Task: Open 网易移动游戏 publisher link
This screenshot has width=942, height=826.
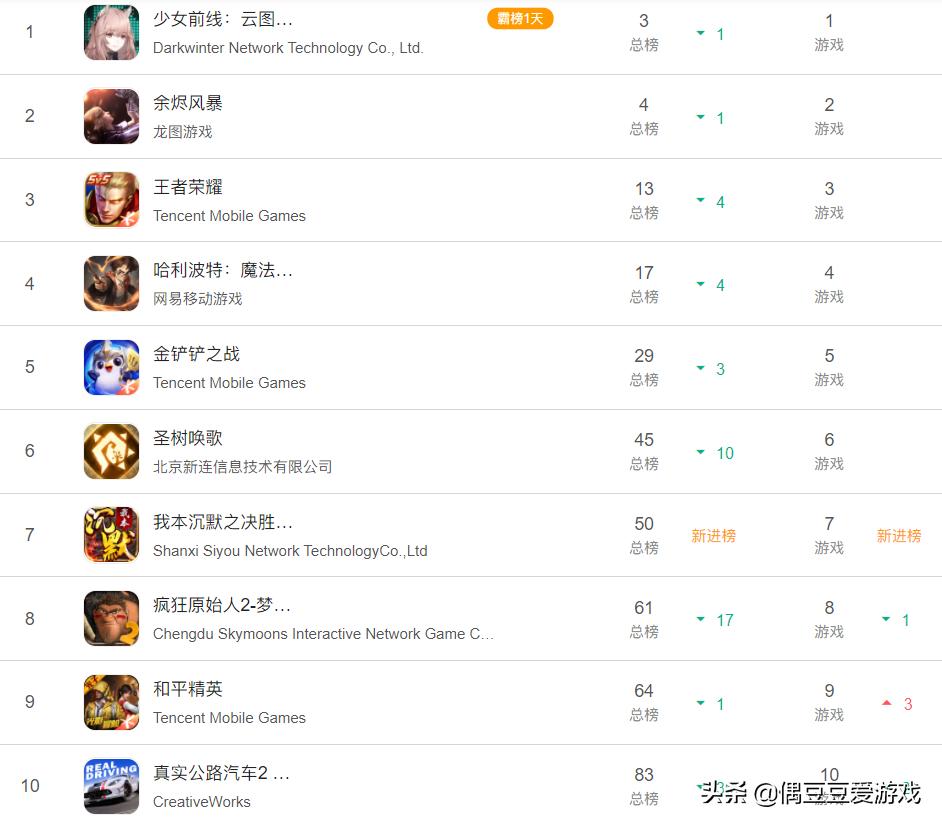Action: click(198, 299)
